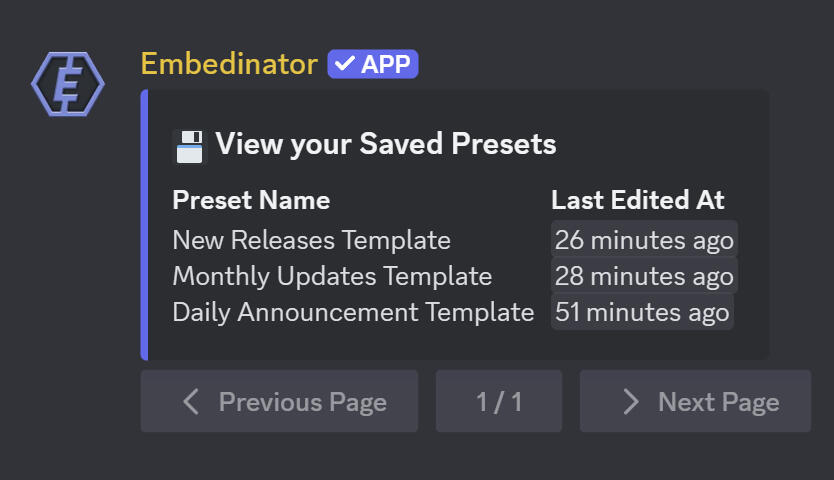Click the 26 minutes ago timestamp
Screen dimensions: 834x480
[x=644, y=239]
